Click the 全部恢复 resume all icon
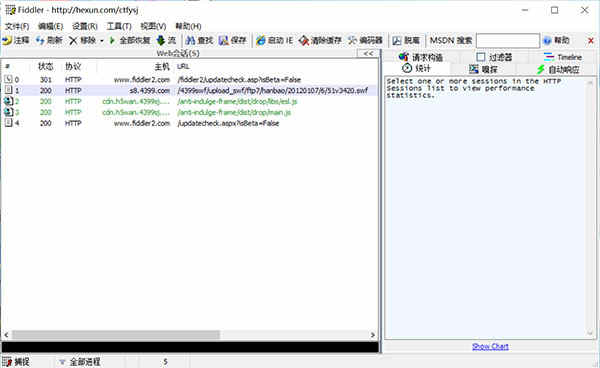The image size is (600, 368). coord(112,40)
